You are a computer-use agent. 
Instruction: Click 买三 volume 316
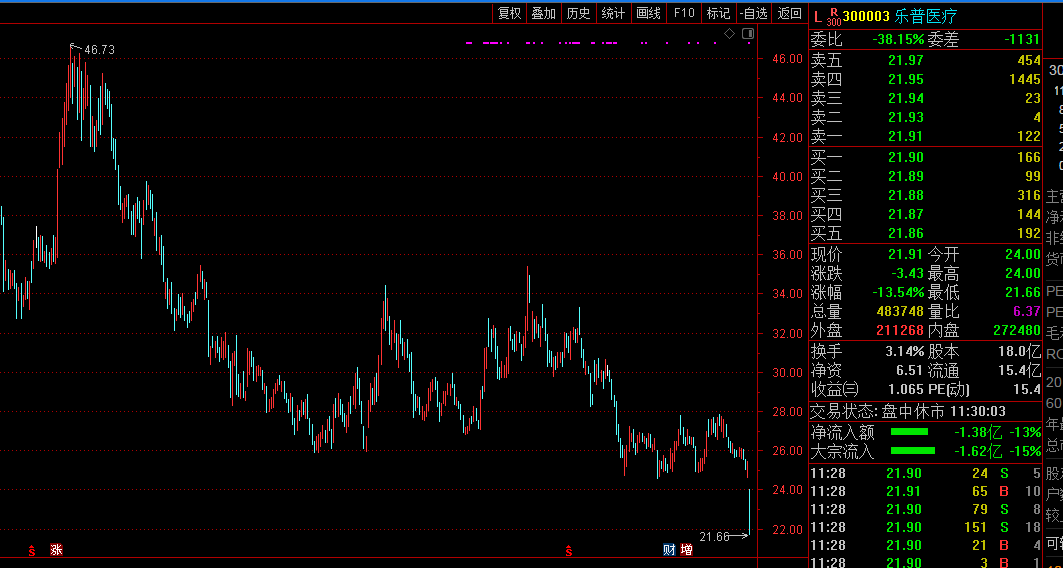pos(1028,195)
